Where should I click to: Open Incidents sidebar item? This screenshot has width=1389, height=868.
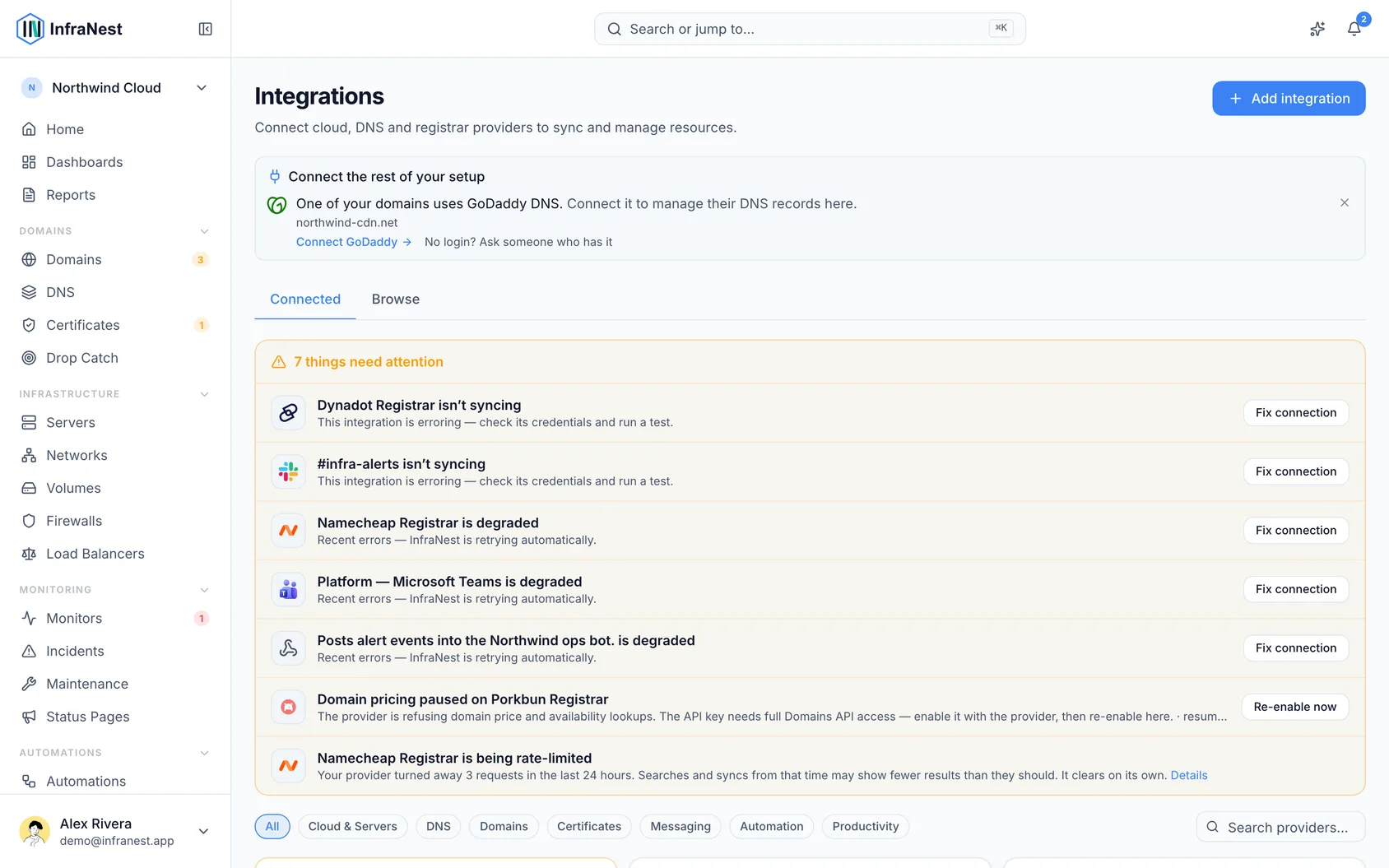115,651
